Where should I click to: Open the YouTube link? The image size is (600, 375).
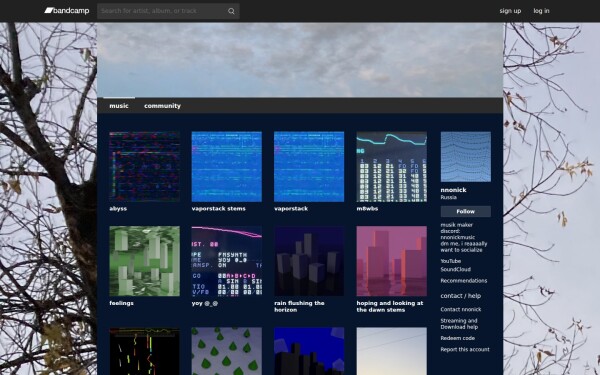(450, 261)
